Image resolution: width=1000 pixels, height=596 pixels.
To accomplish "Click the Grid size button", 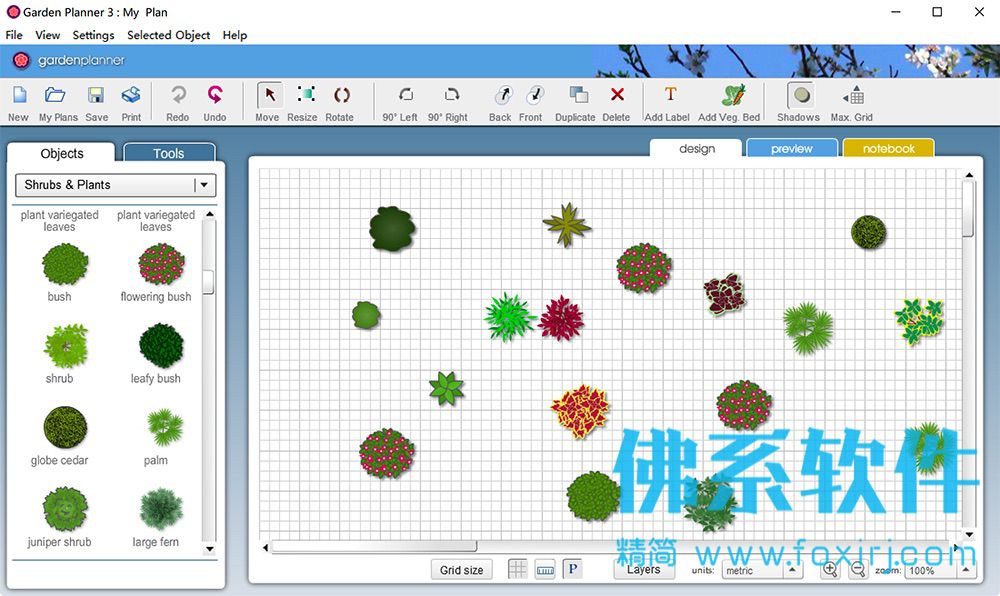I will click(462, 570).
